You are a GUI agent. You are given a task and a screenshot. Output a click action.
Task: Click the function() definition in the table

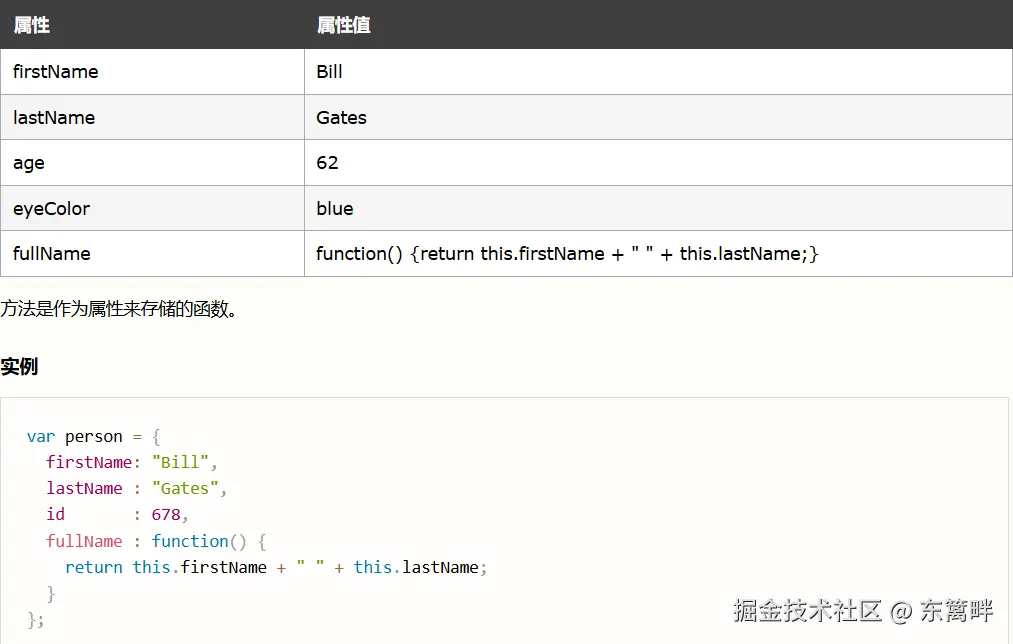pos(567,254)
